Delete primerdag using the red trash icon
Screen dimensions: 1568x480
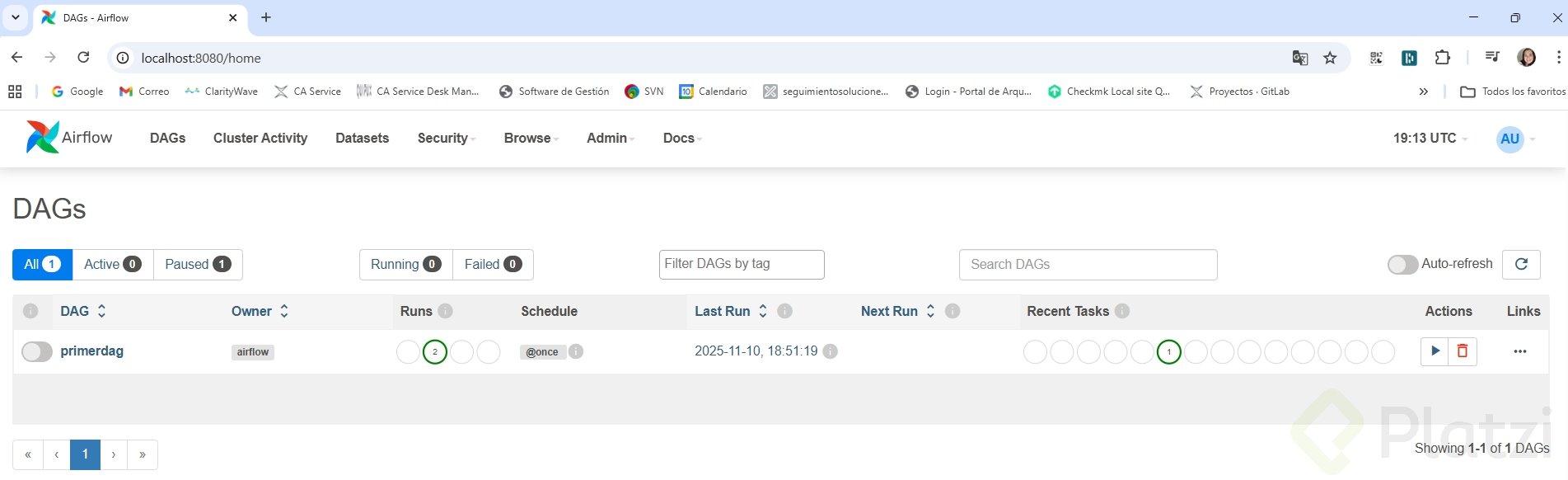tap(1463, 351)
